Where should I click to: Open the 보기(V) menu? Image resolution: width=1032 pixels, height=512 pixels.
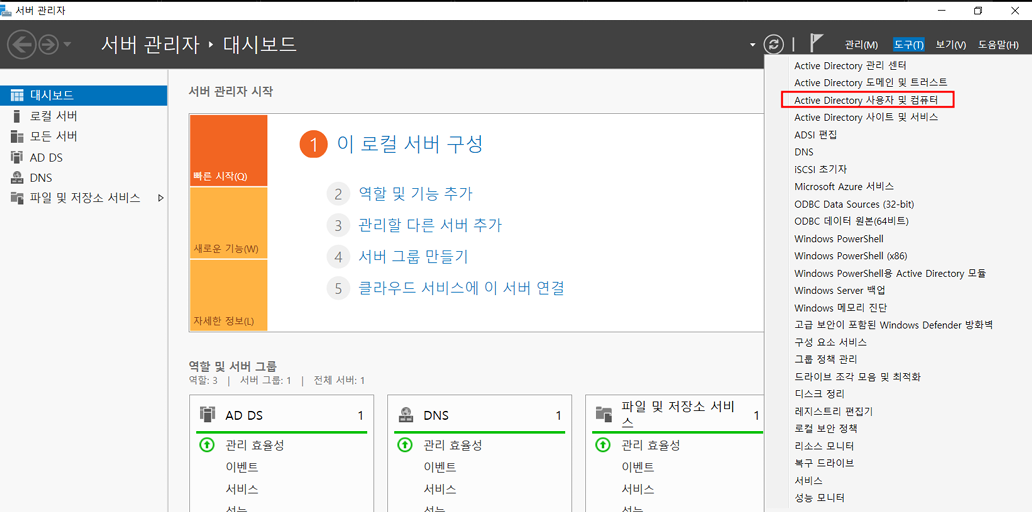pos(950,45)
